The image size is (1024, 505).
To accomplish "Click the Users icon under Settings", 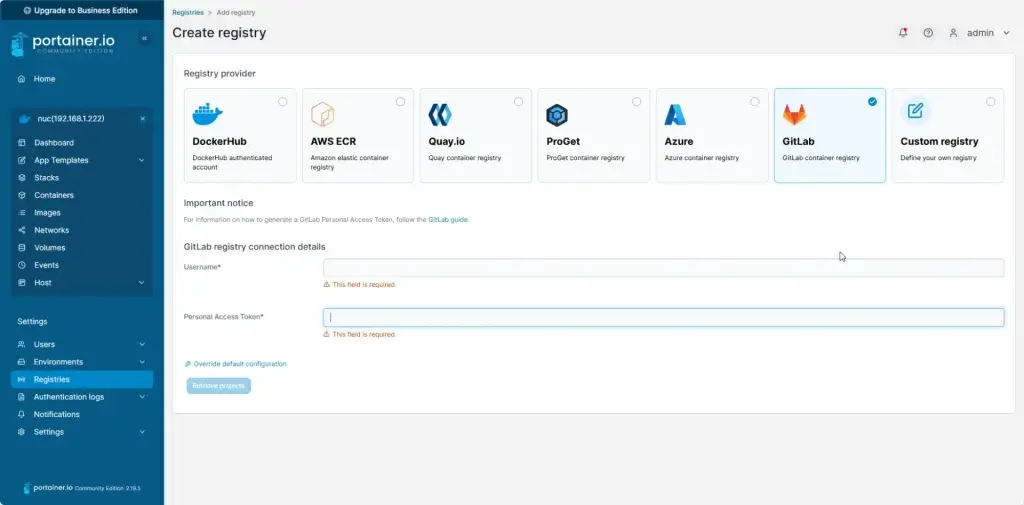I will [22, 344].
